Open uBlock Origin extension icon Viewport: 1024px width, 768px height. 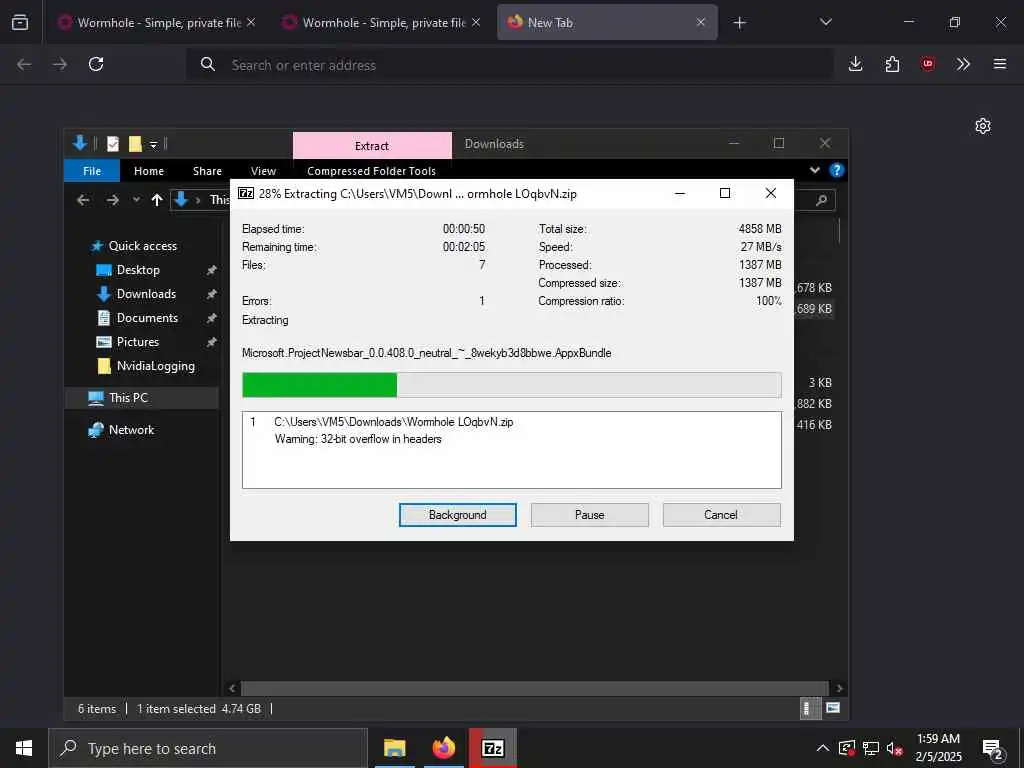928,64
